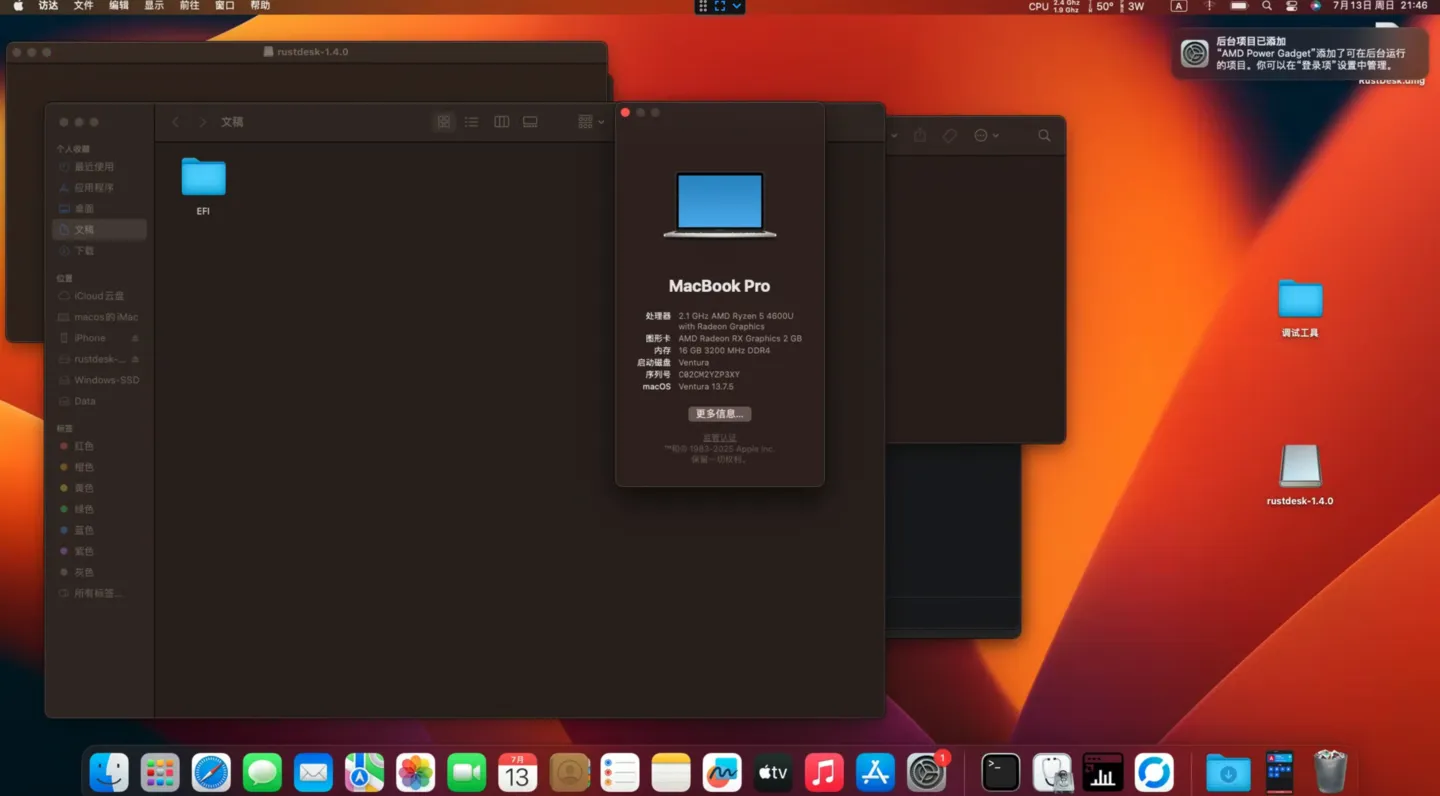
Task: Open App Store in Dock
Action: click(875, 772)
